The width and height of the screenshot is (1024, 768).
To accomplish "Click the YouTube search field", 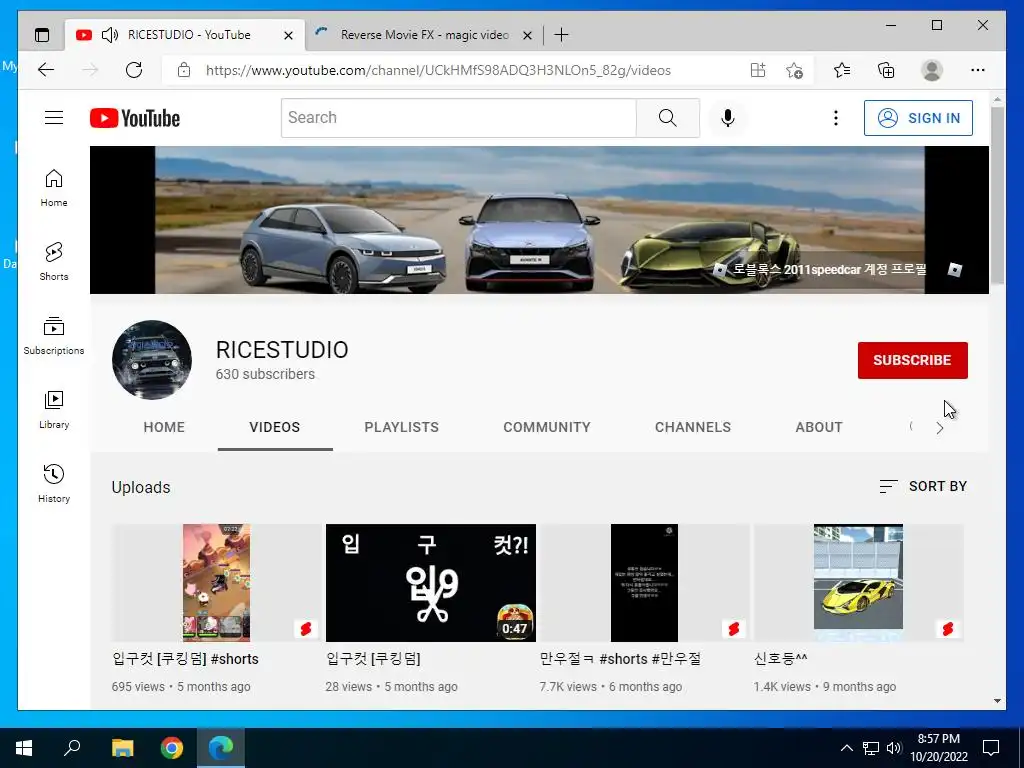I will (458, 118).
